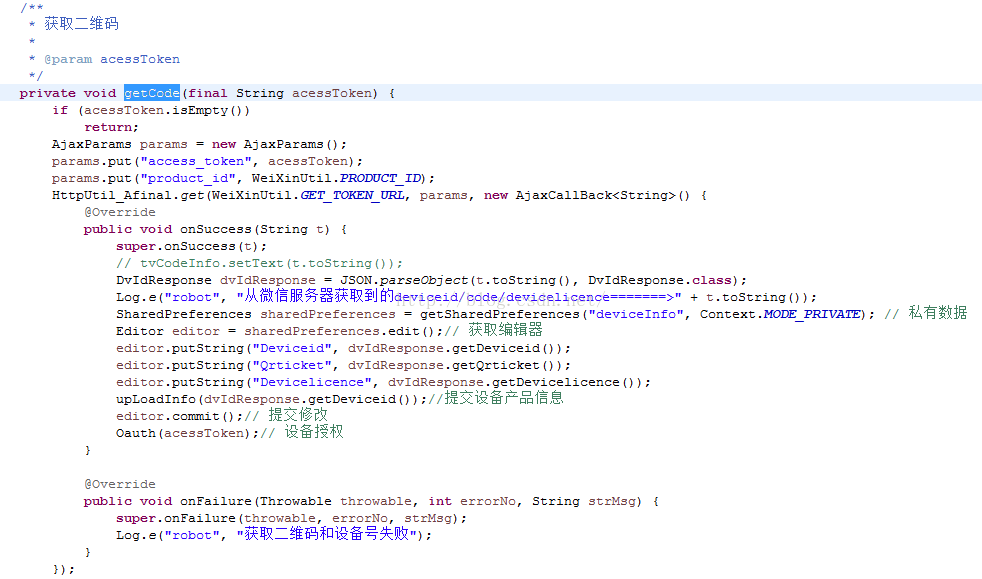Click the commented-out tvCodeInfo.setText line
Screen dimensions: 982x579
pos(259,263)
